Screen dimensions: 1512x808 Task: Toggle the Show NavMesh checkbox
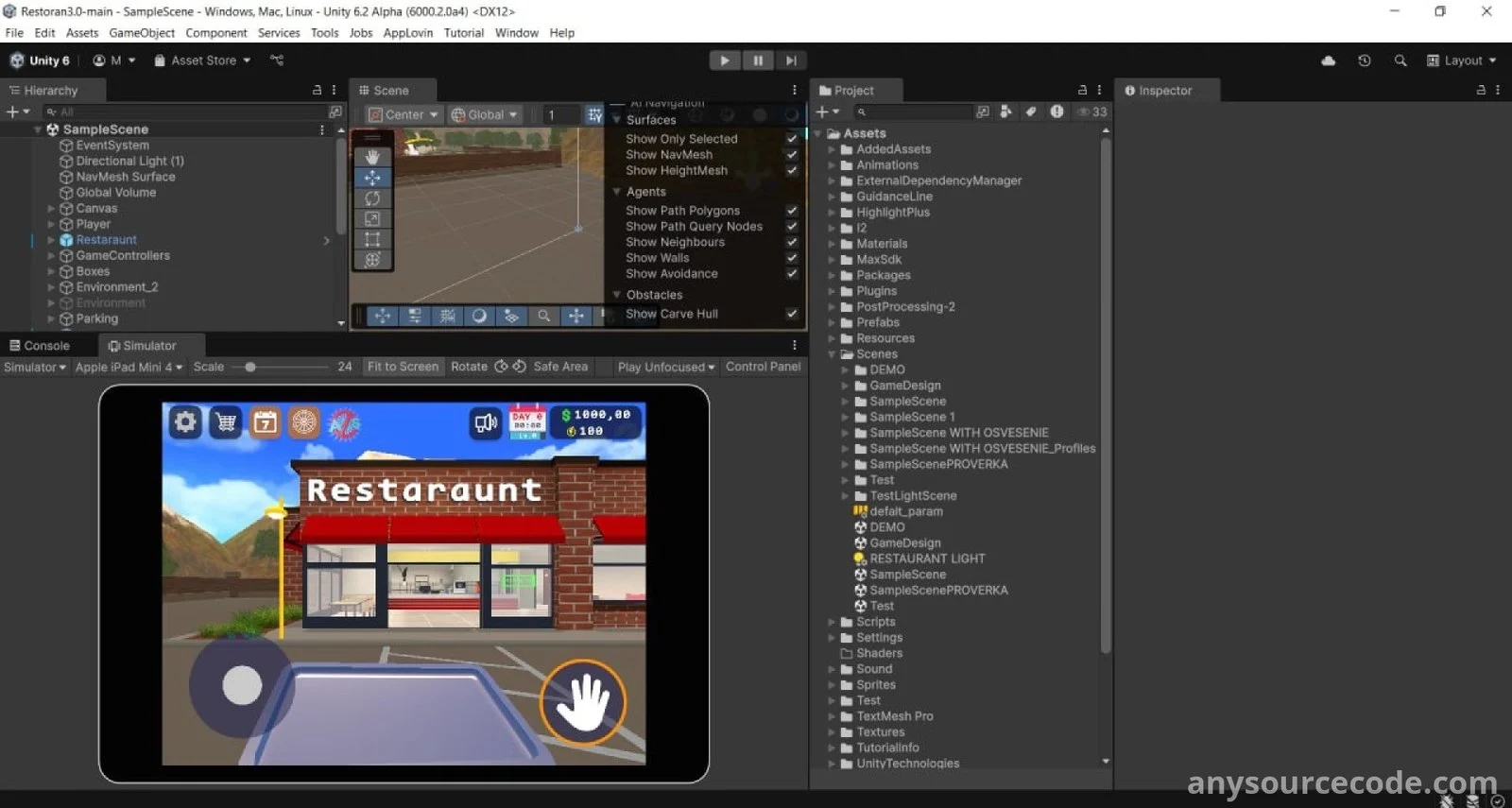point(792,155)
